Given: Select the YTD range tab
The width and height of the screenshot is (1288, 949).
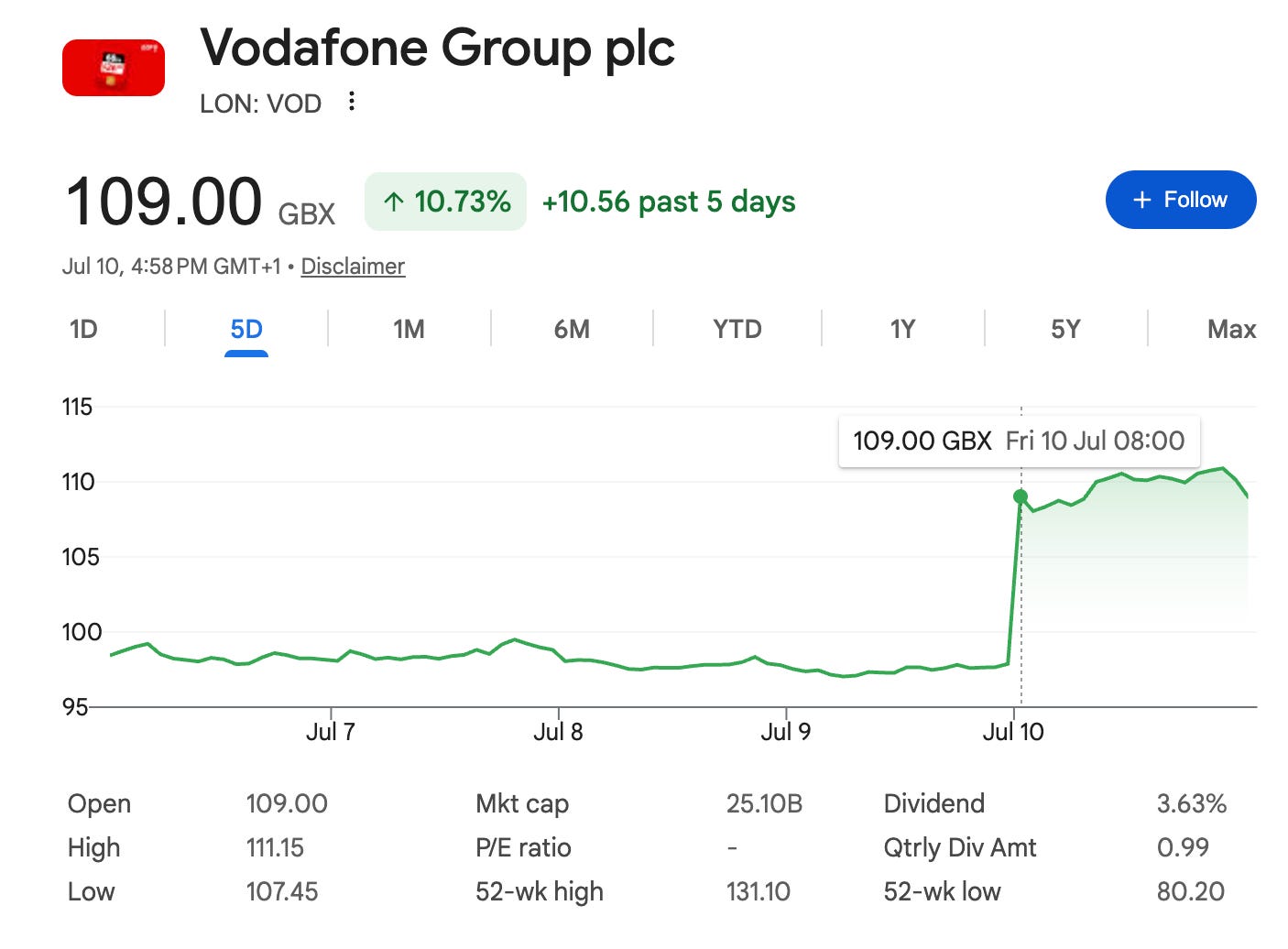Looking at the screenshot, I should click(737, 329).
